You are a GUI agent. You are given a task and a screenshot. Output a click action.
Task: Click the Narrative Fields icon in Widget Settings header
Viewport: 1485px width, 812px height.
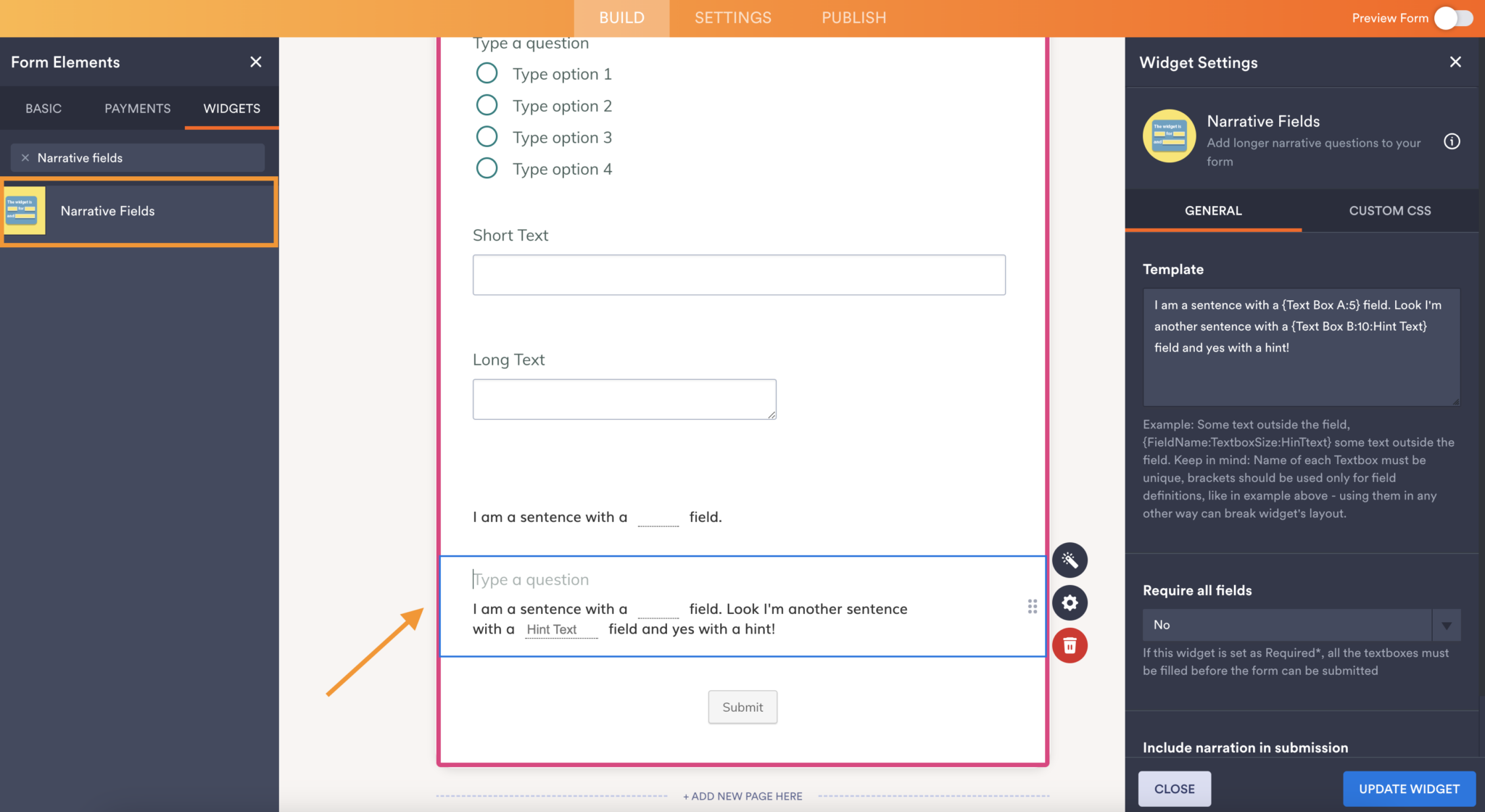[1168, 136]
